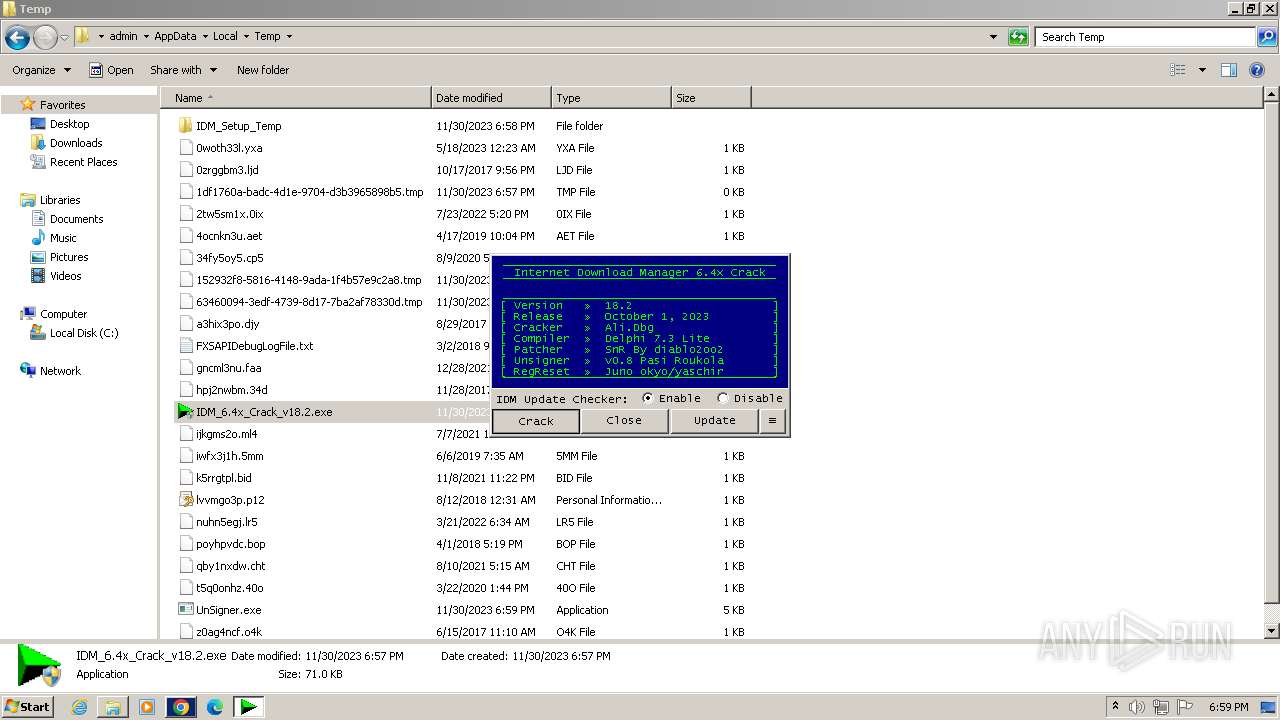The height and width of the screenshot is (720, 1280).
Task: Click Temp dropdown arrow in address bar
Action: (x=289, y=37)
